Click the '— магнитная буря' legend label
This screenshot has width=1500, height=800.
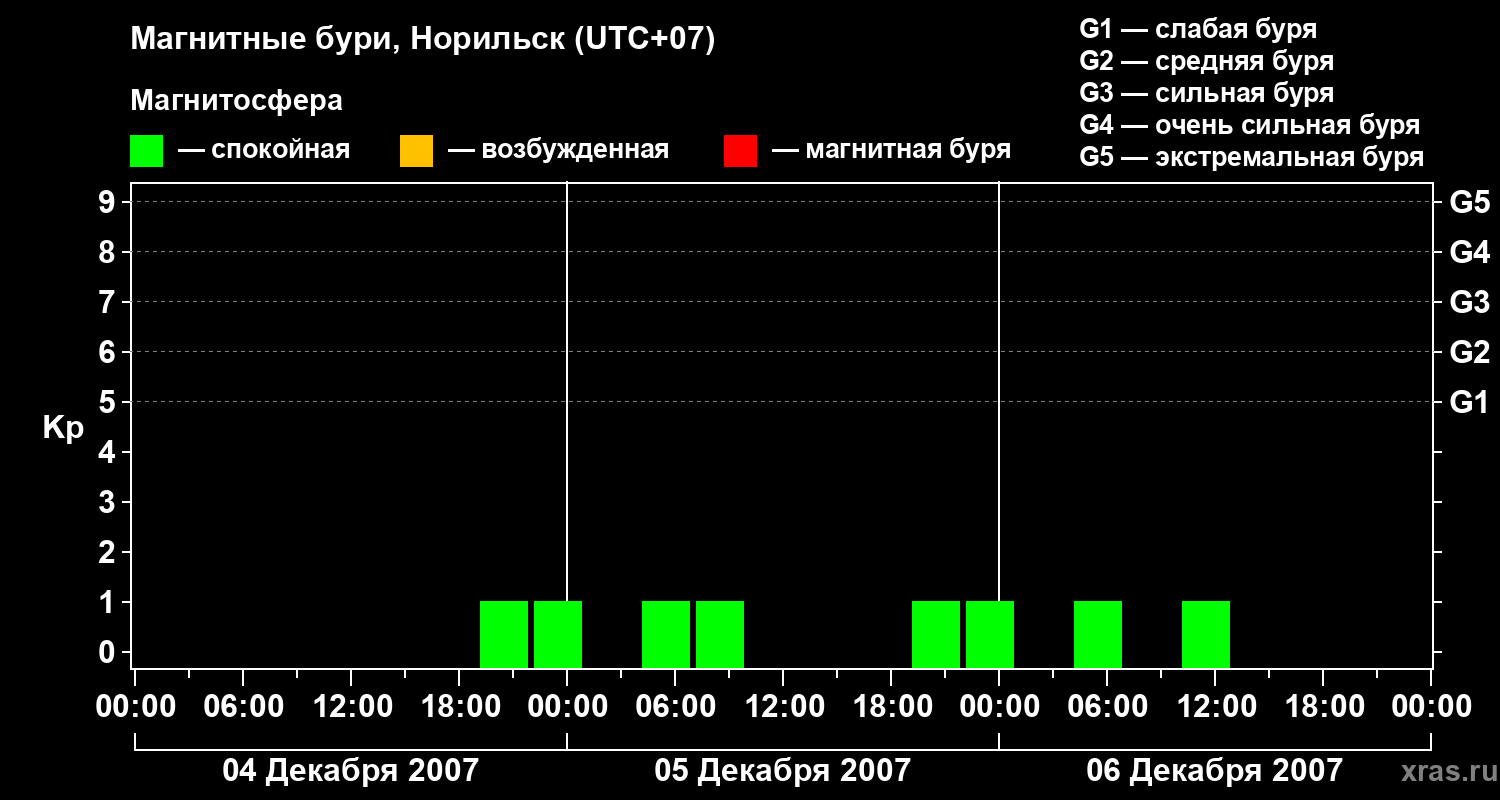(891, 151)
